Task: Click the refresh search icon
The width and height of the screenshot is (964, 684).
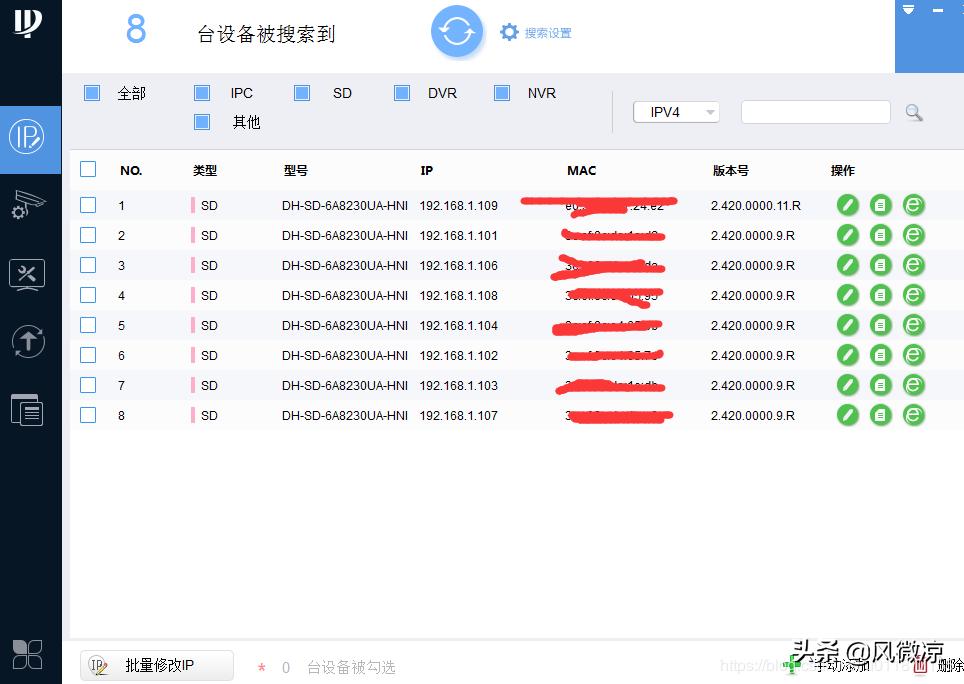Action: 457,31
